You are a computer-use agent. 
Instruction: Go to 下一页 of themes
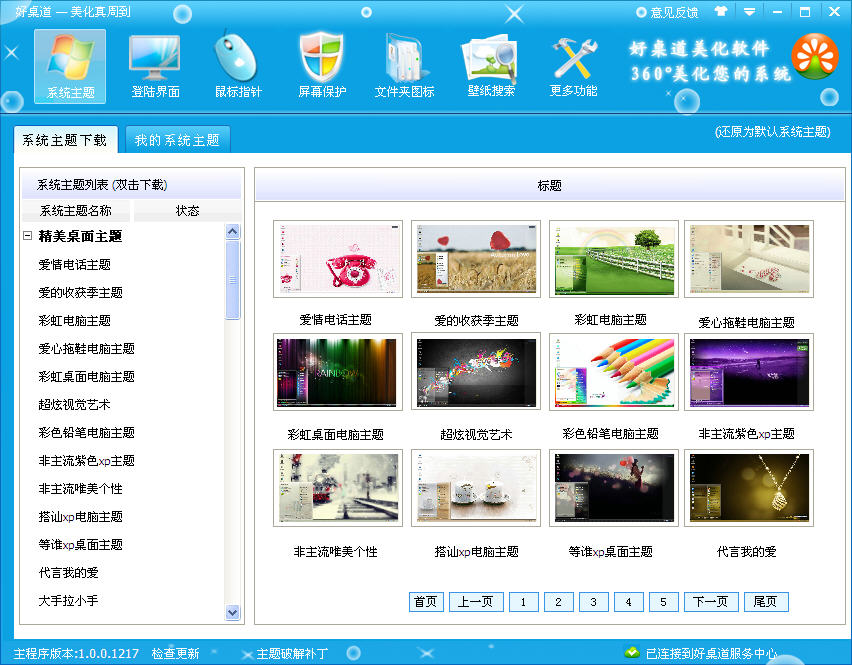click(711, 602)
